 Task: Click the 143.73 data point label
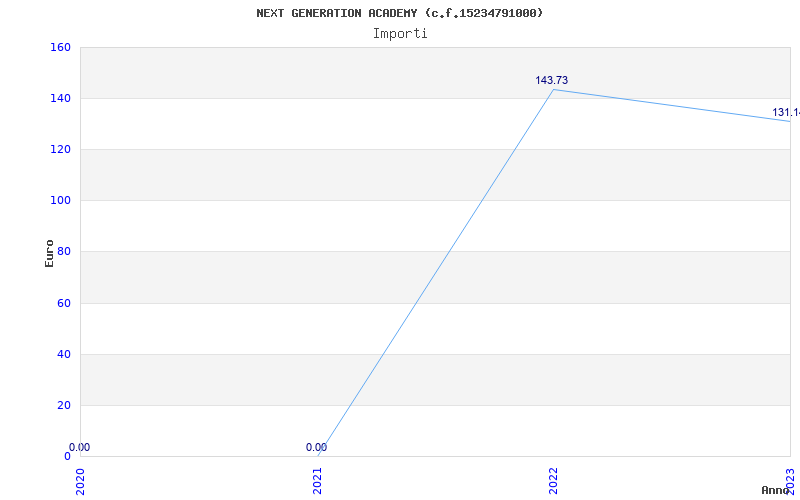(x=552, y=80)
